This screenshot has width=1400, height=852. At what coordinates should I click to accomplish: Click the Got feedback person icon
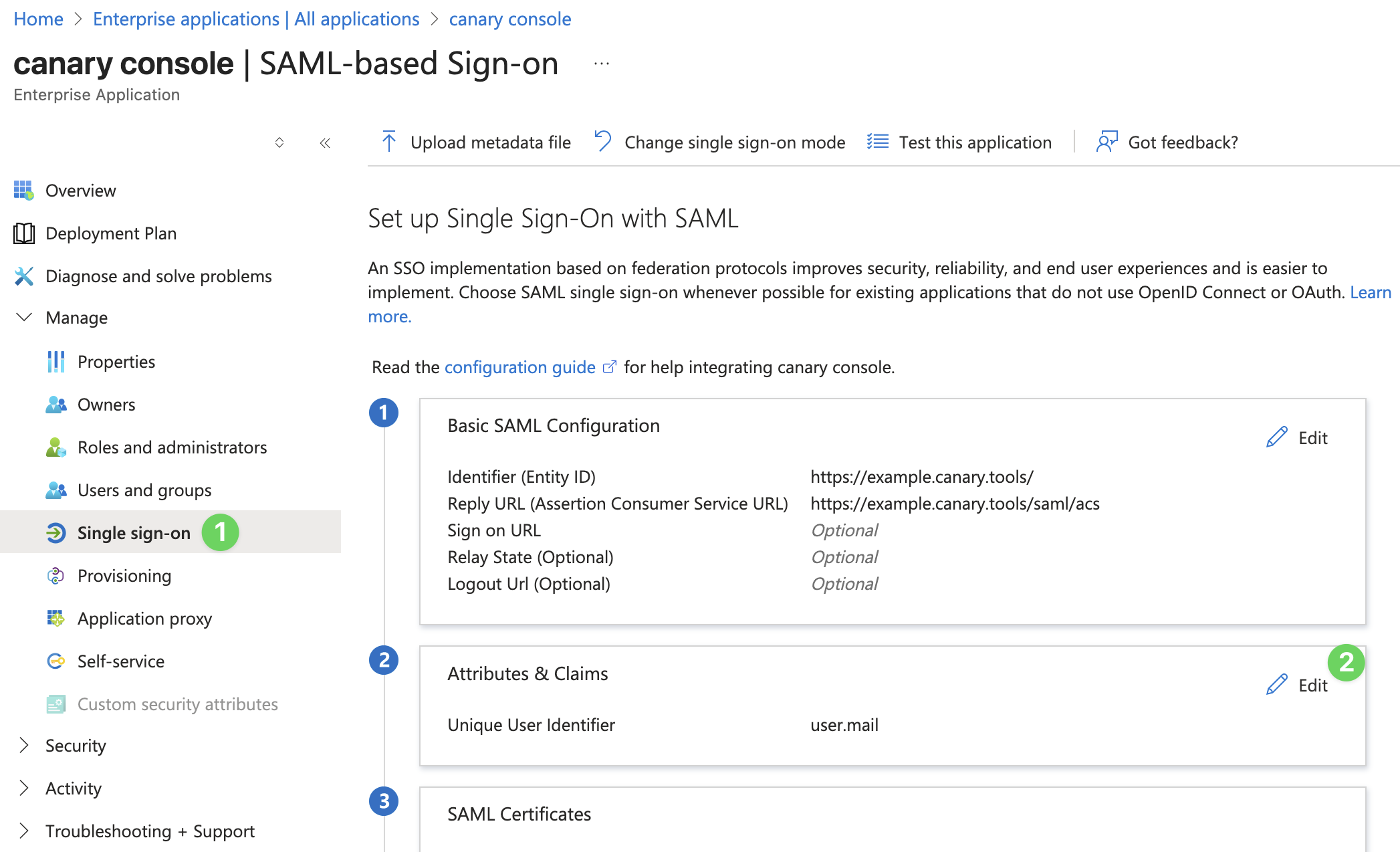[x=1107, y=142]
